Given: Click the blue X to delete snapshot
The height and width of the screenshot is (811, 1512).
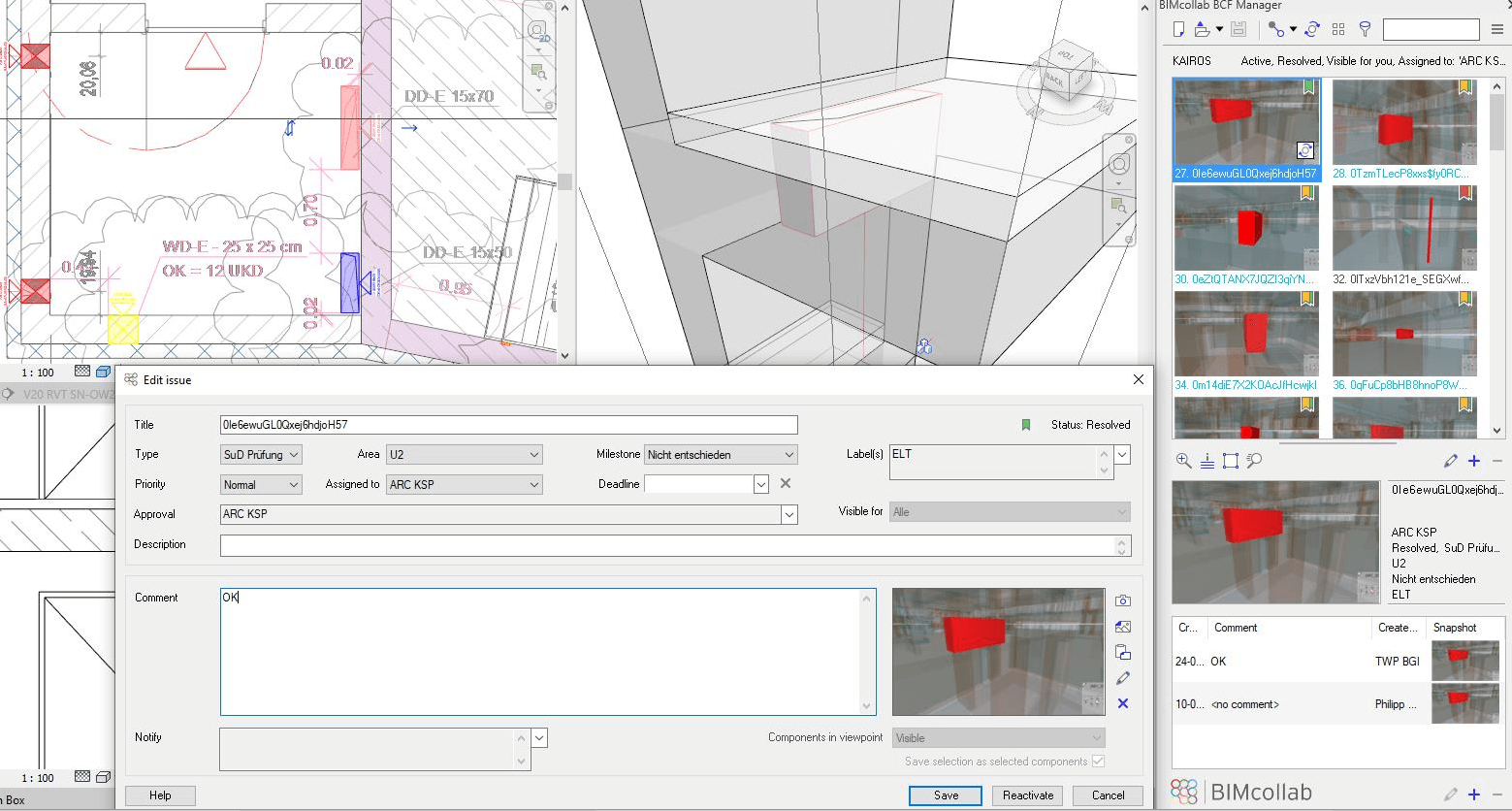Looking at the screenshot, I should [1123, 703].
